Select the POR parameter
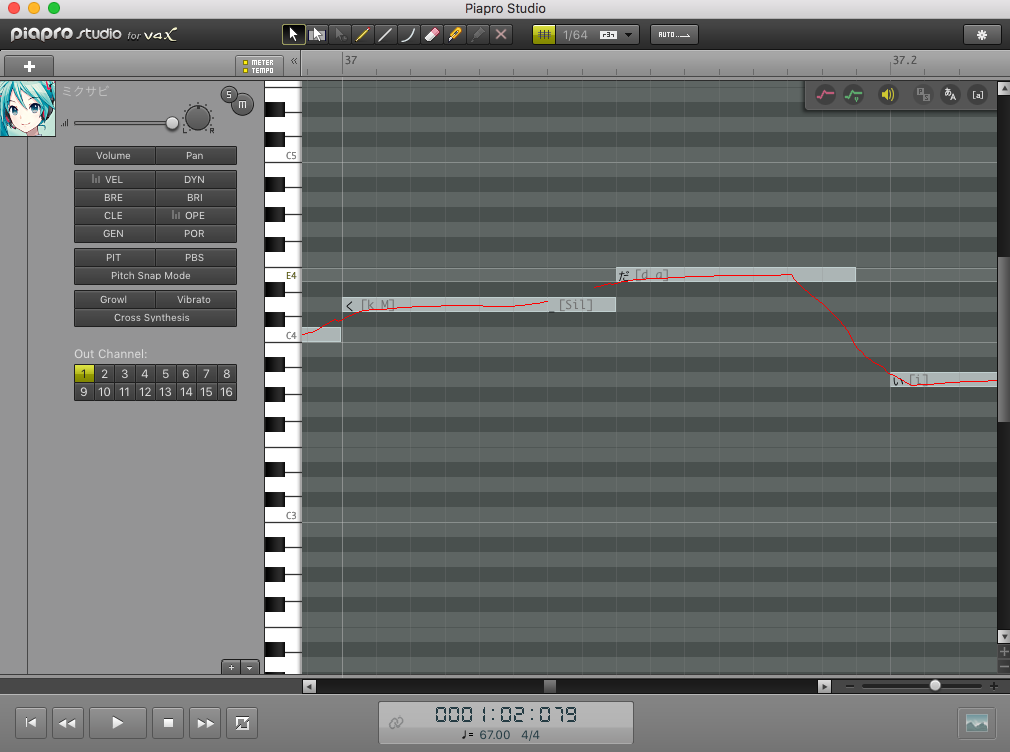This screenshot has height=752, width=1010. click(195, 234)
